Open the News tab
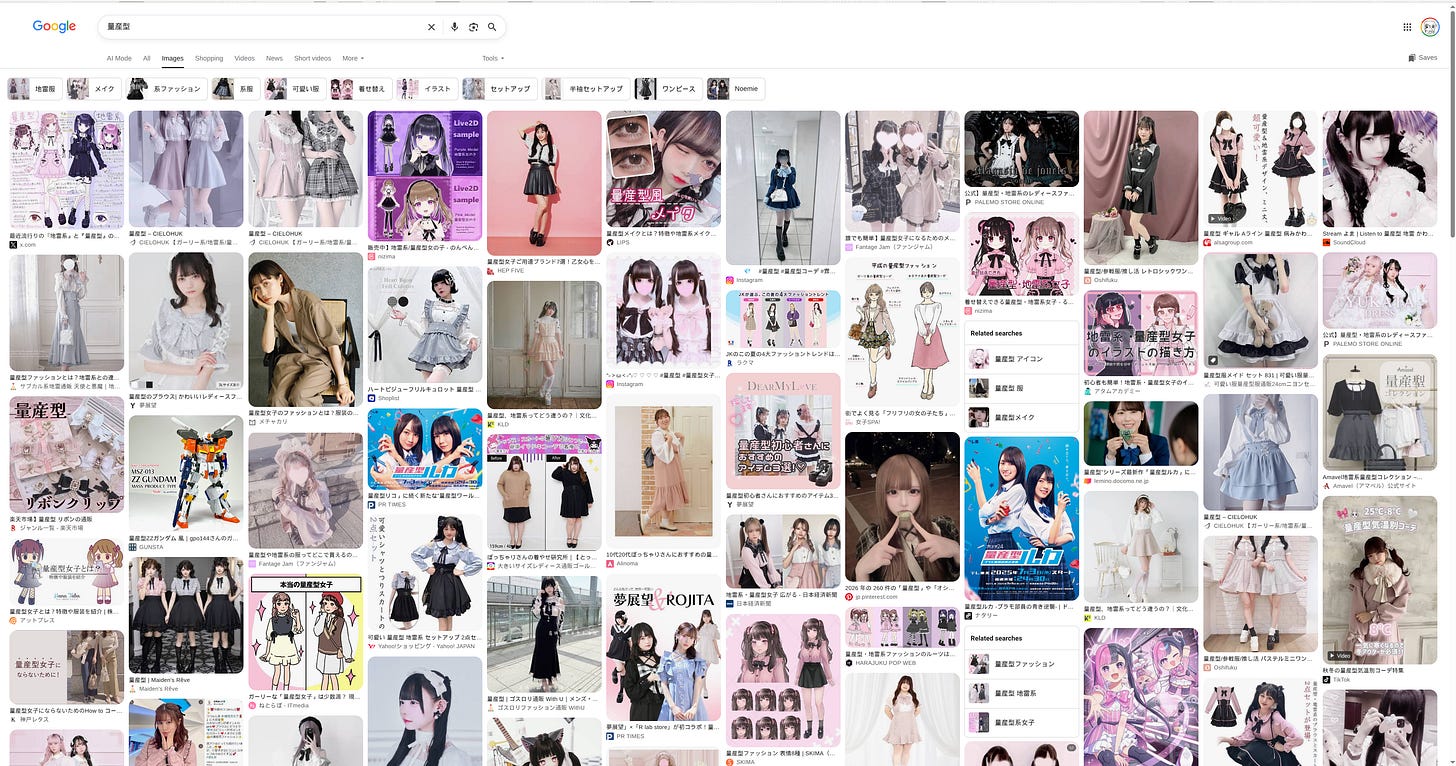Screen dimensions: 1456x766 [x=274, y=58]
